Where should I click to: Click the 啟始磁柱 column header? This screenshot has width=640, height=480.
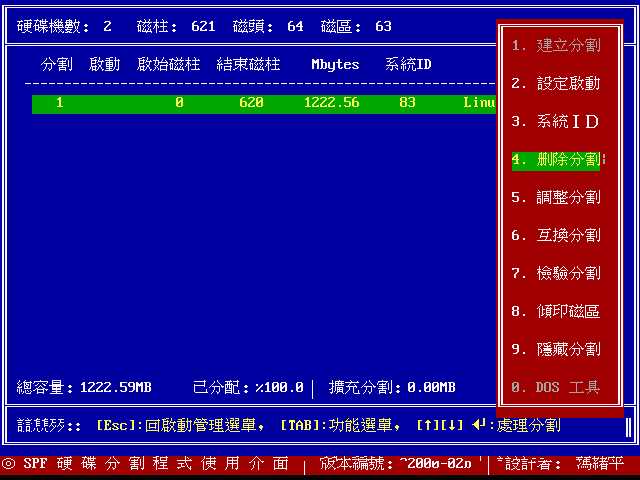click(x=168, y=65)
